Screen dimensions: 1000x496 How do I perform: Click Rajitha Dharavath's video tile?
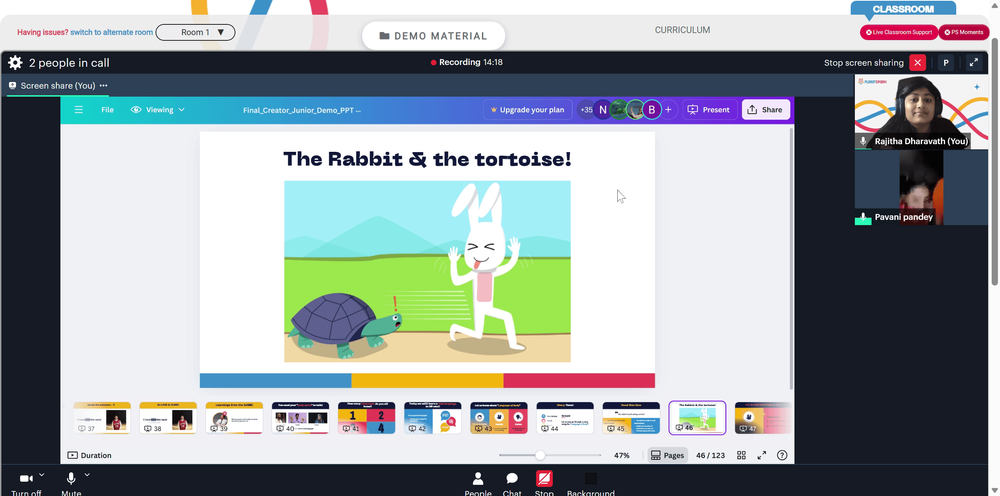(x=922, y=112)
